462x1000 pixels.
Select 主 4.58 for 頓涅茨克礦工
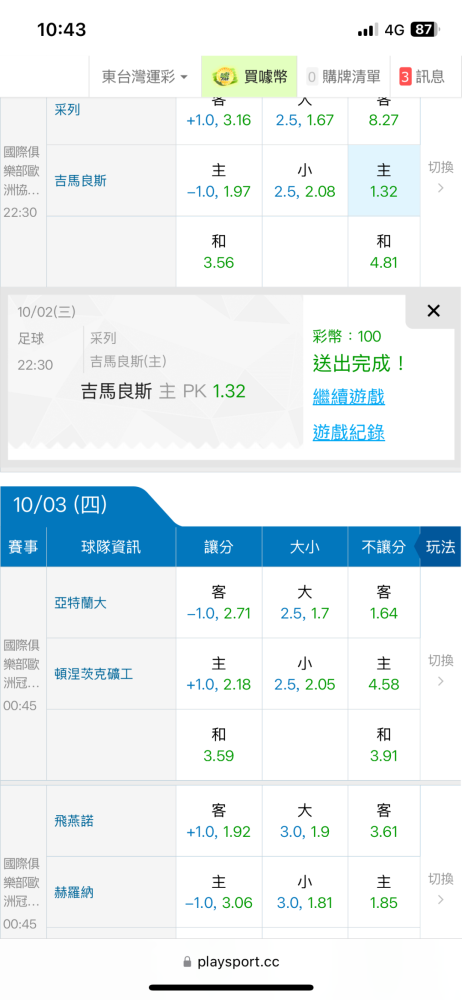click(x=384, y=674)
